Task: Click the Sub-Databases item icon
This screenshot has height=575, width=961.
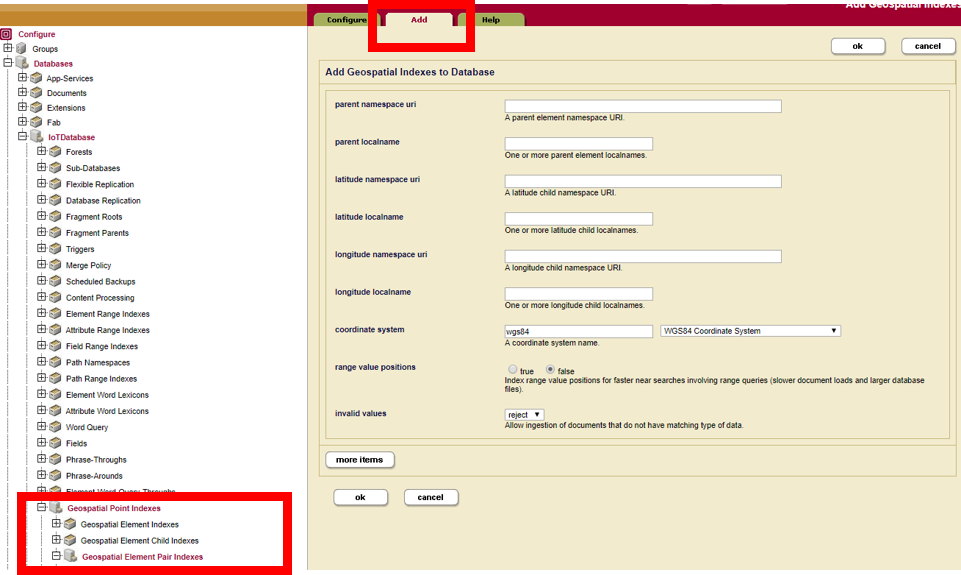Action: (56, 167)
